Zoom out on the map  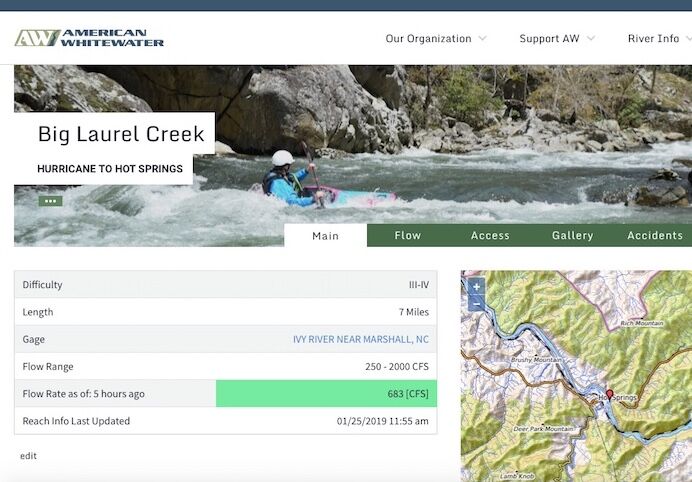(x=476, y=304)
